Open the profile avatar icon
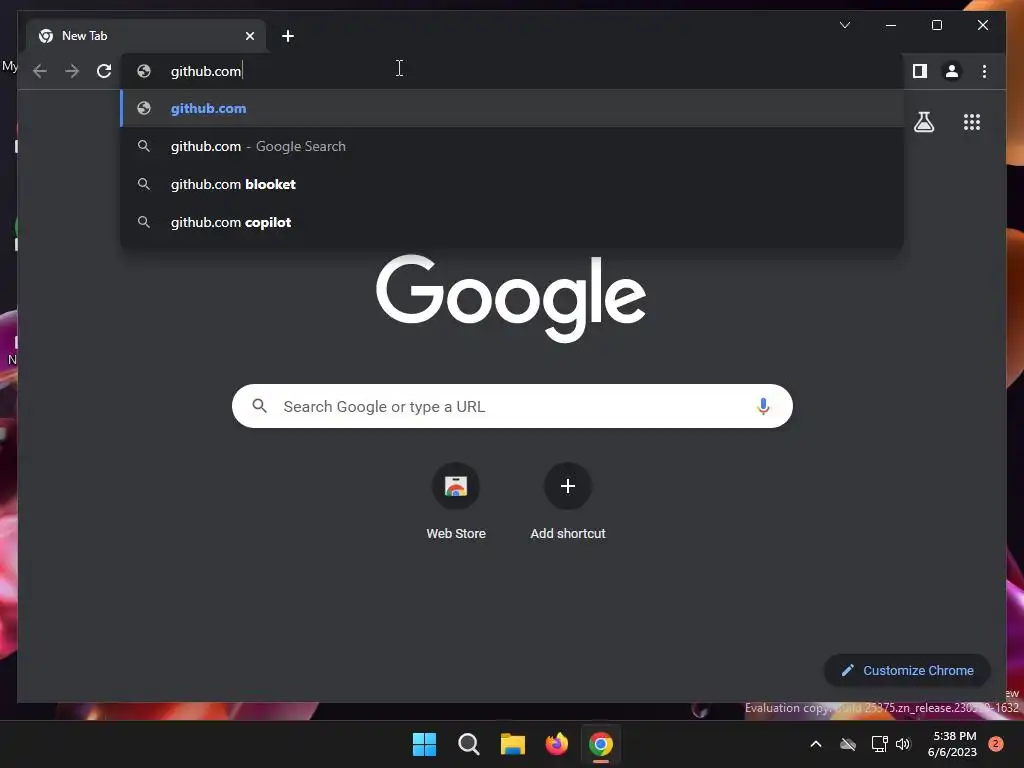 (x=952, y=71)
